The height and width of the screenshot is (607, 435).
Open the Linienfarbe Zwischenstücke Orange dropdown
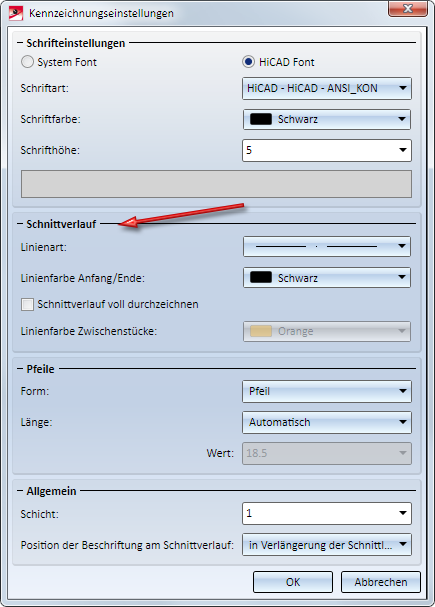point(327,331)
